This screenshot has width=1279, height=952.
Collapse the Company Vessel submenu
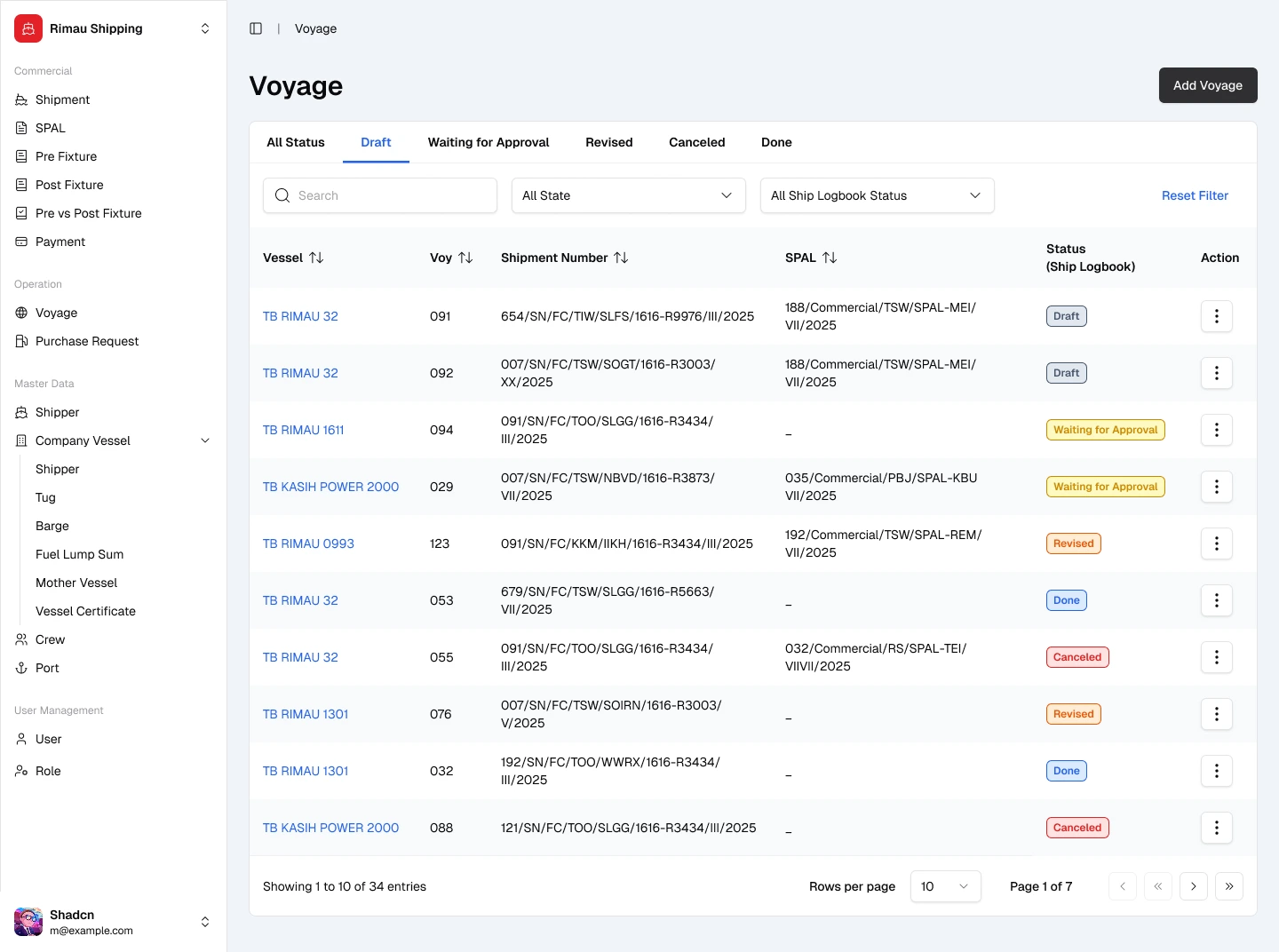point(205,440)
